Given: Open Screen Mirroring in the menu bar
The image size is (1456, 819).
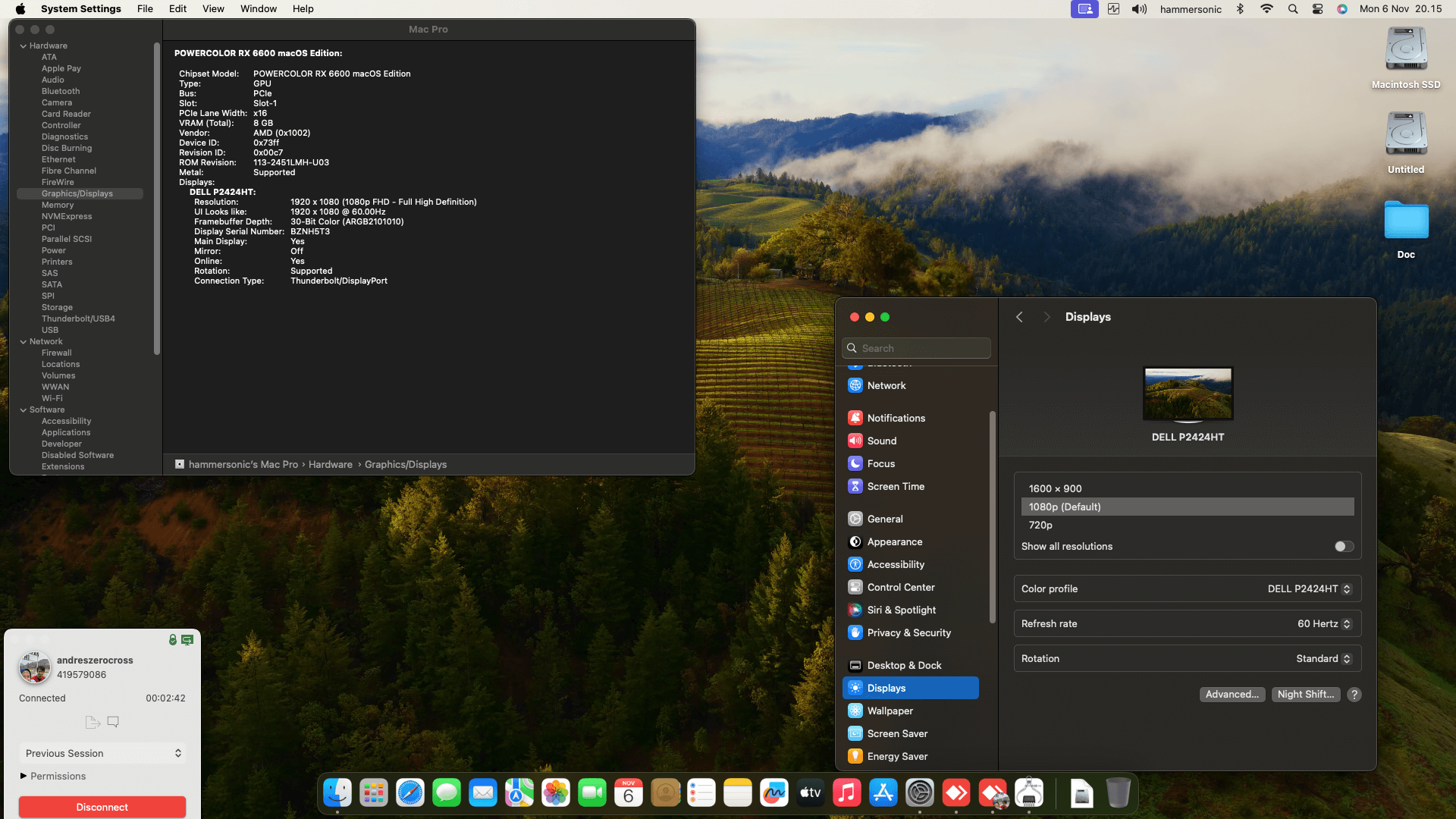Looking at the screenshot, I should (1084, 9).
